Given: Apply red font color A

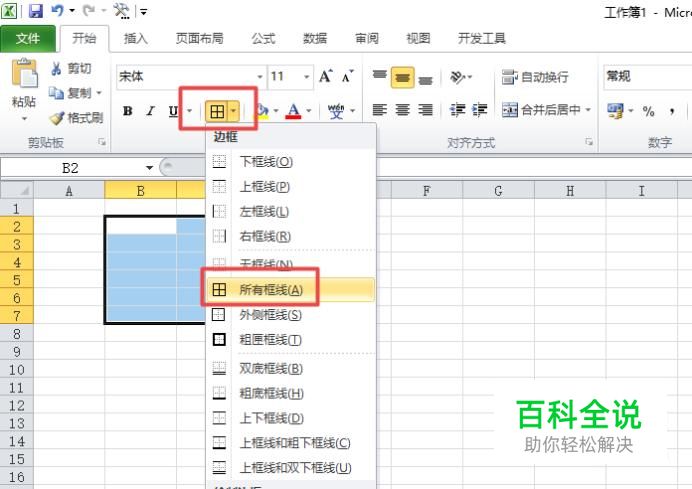Looking at the screenshot, I should [x=293, y=111].
